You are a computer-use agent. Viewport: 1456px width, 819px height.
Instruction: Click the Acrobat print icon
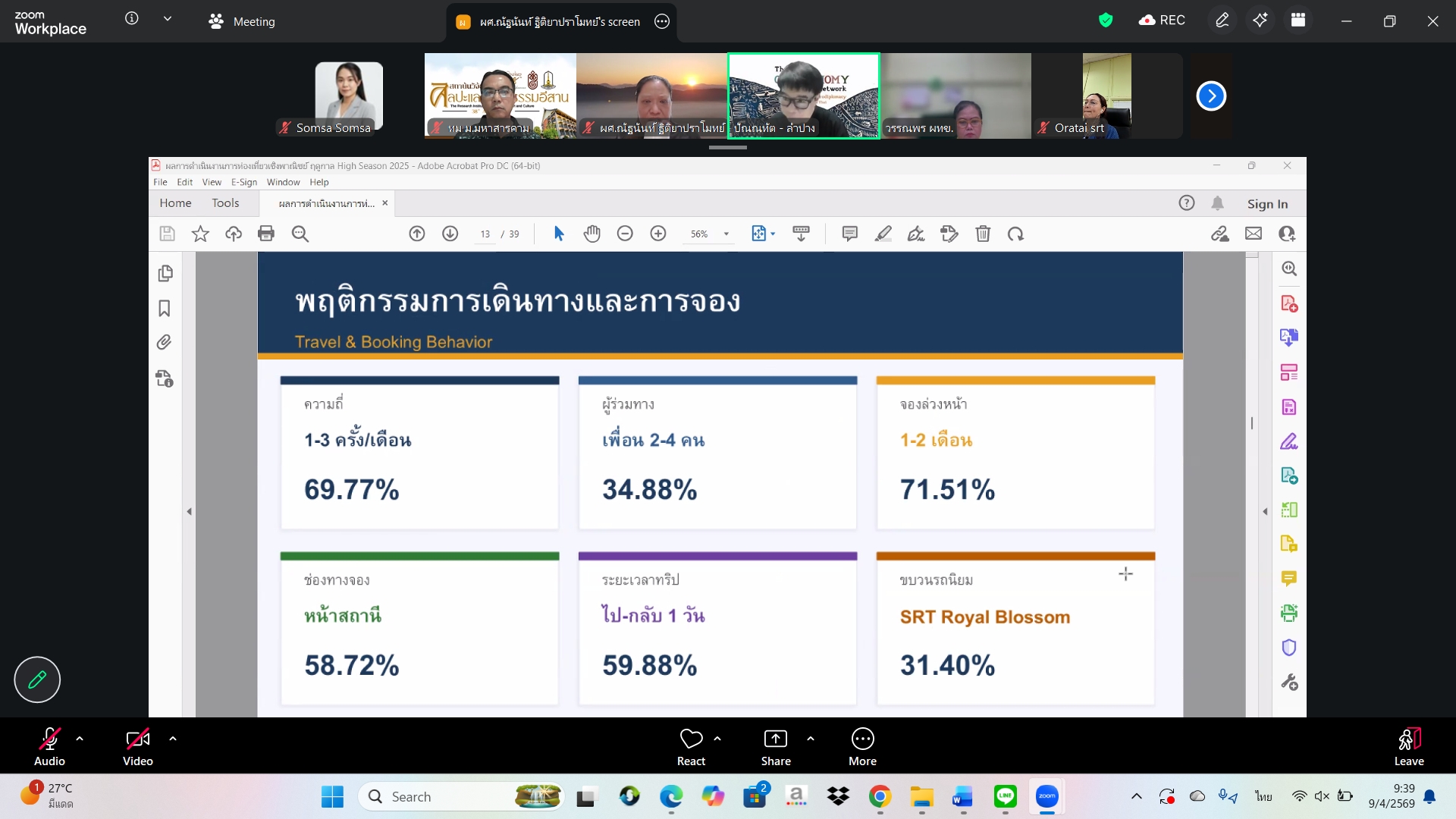pyautogui.click(x=266, y=234)
